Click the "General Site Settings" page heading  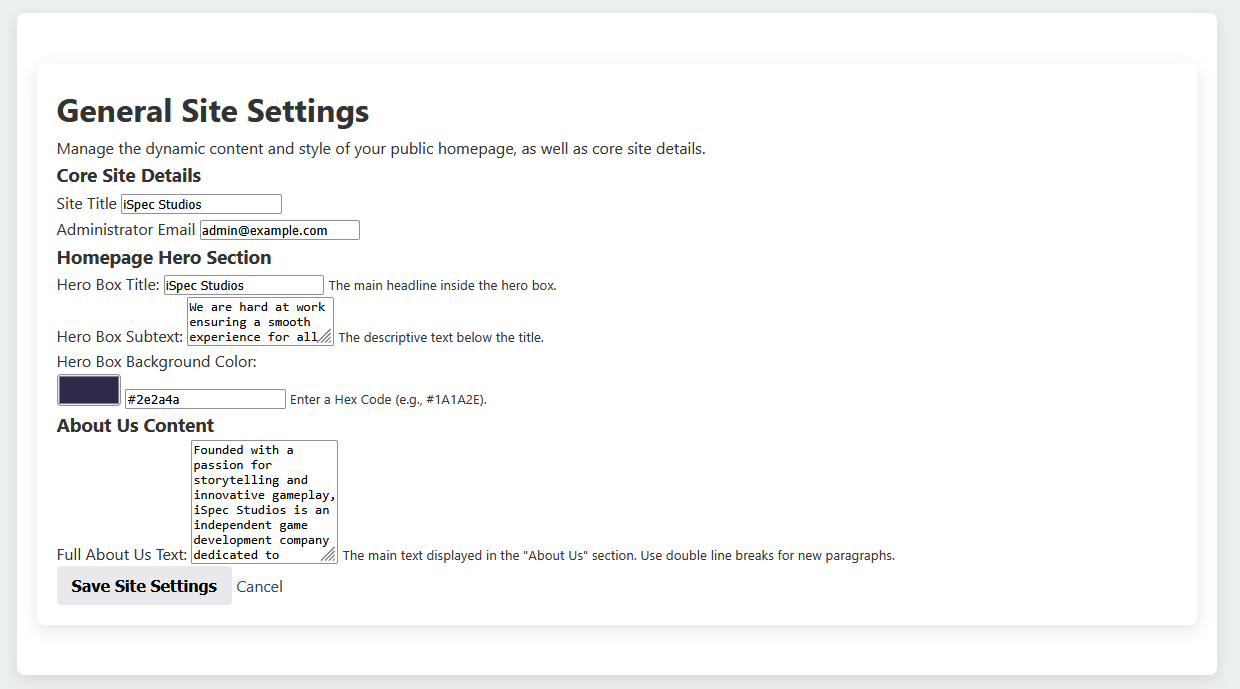point(213,111)
